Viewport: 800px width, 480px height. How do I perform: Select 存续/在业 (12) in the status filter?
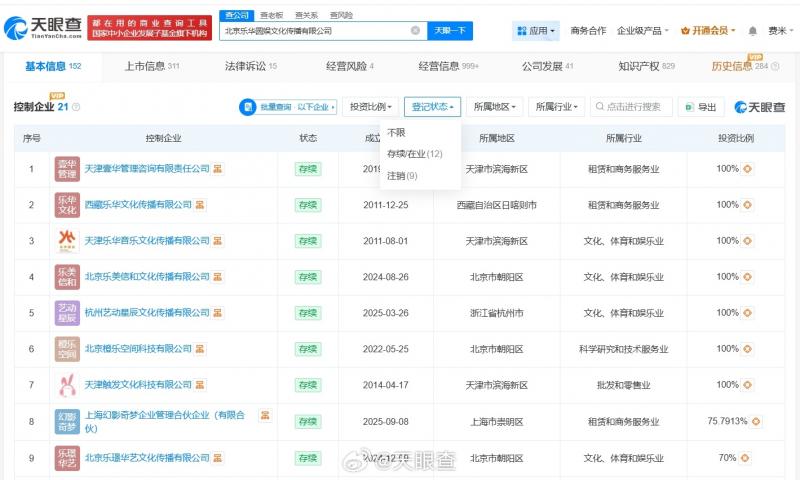[x=414, y=154]
